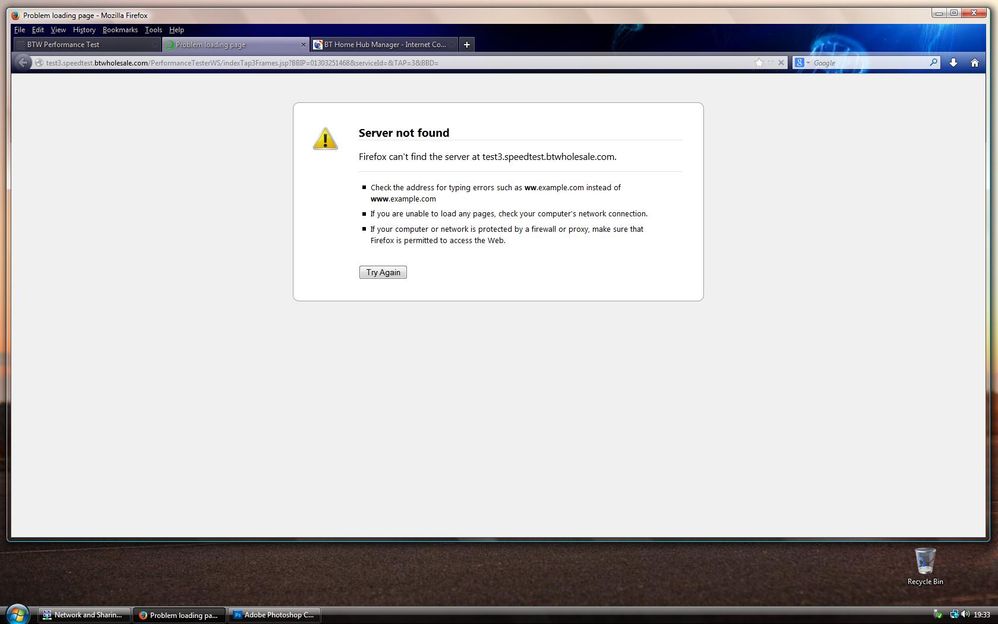Select the Problem loading page tab
The height and width of the screenshot is (624, 998).
(236, 45)
